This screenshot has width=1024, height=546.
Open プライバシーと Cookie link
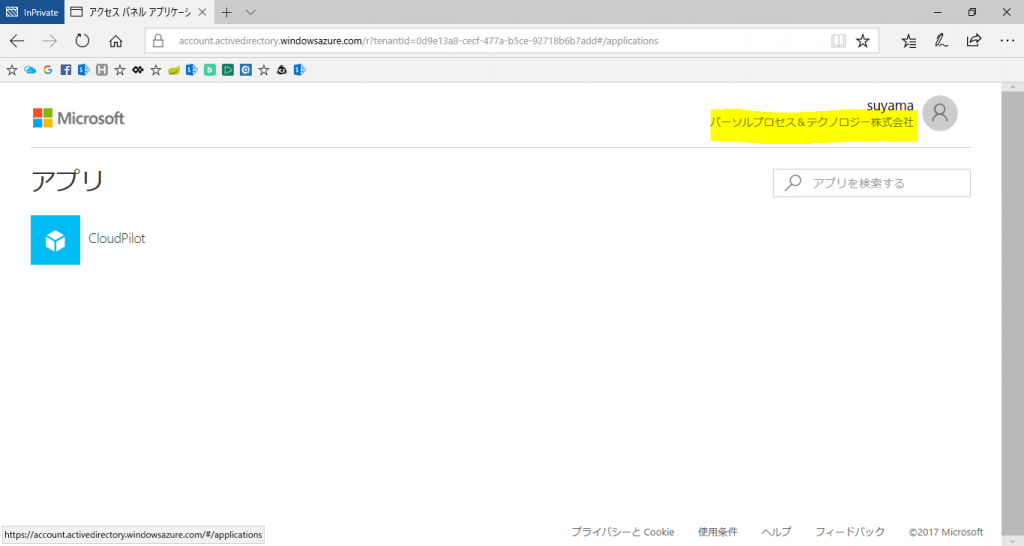pos(622,532)
